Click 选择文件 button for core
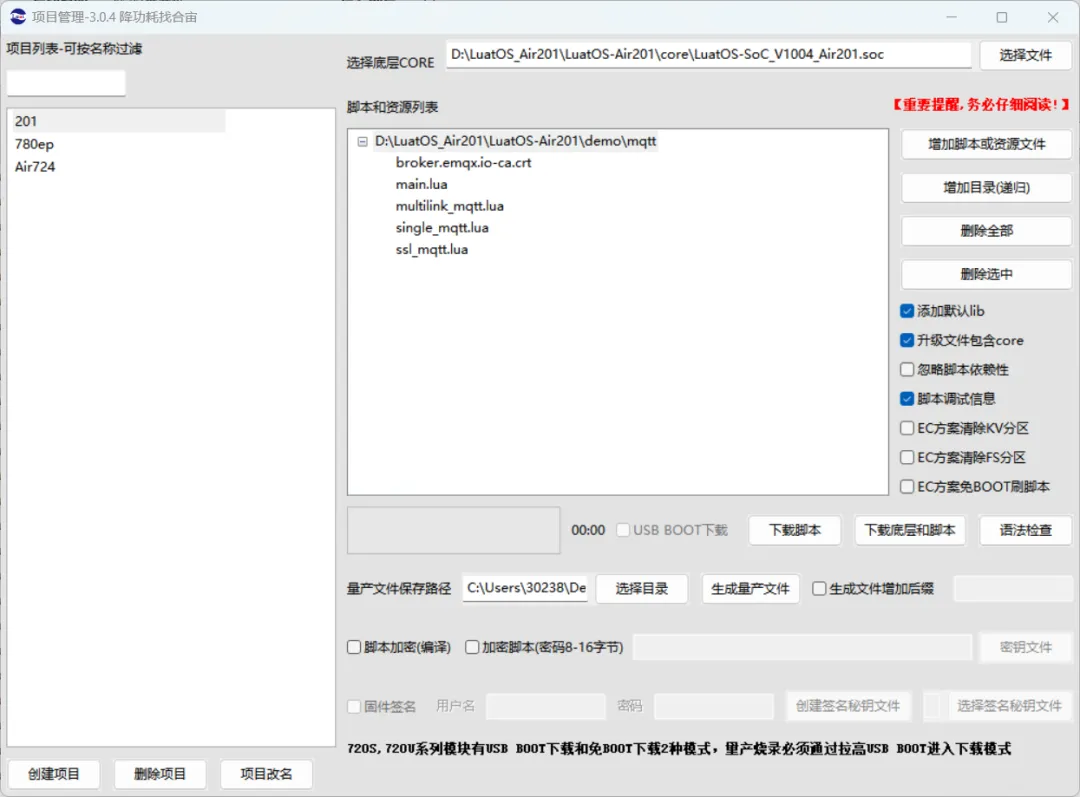 tap(1025, 55)
